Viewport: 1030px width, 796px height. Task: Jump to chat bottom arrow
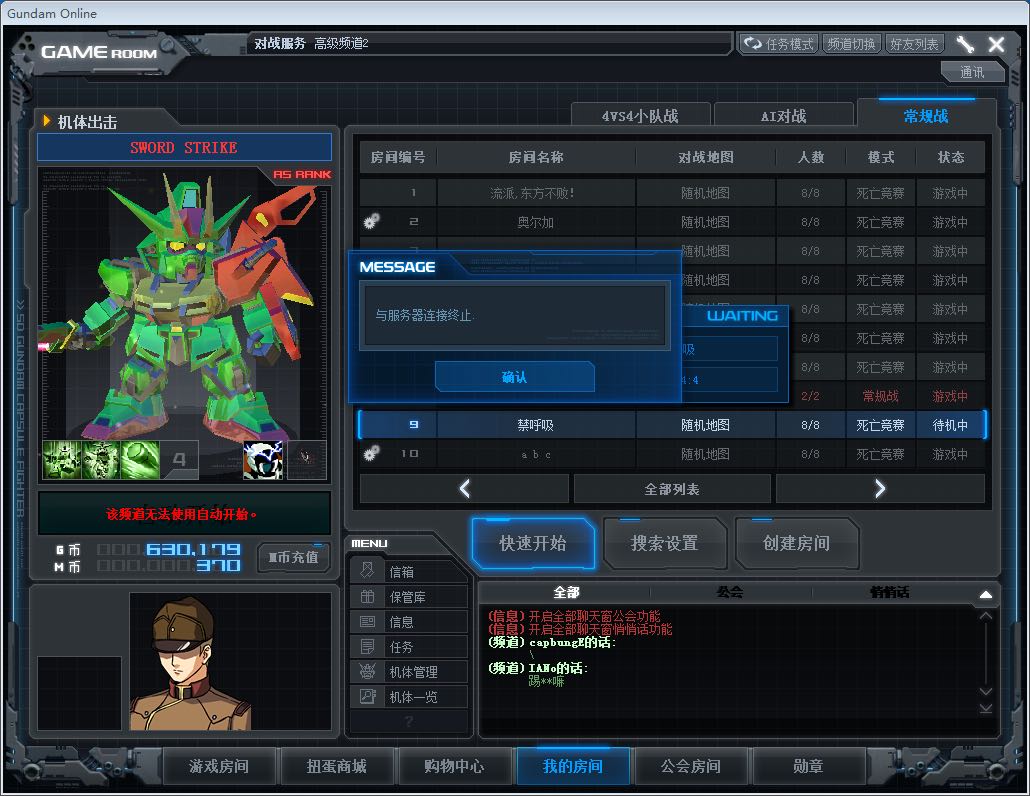[985, 708]
